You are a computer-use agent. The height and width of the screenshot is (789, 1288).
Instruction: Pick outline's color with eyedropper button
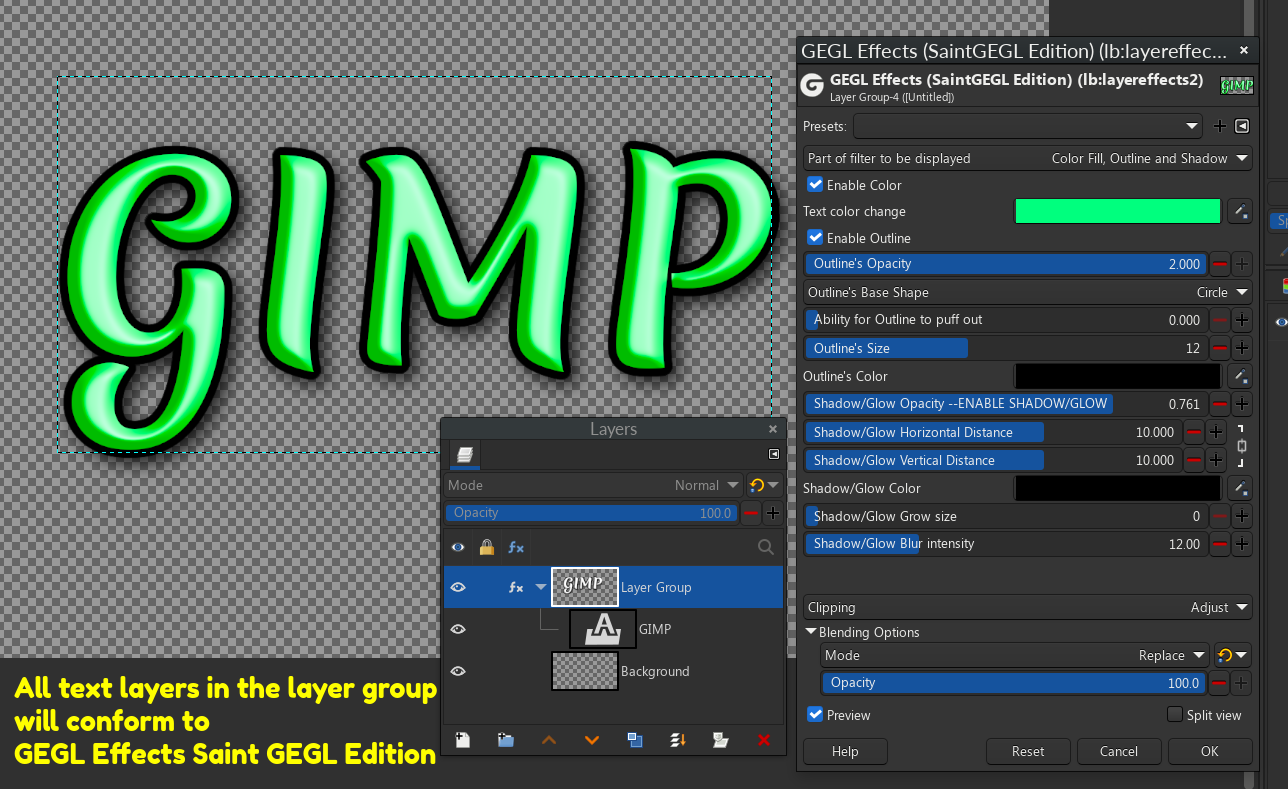(1240, 376)
